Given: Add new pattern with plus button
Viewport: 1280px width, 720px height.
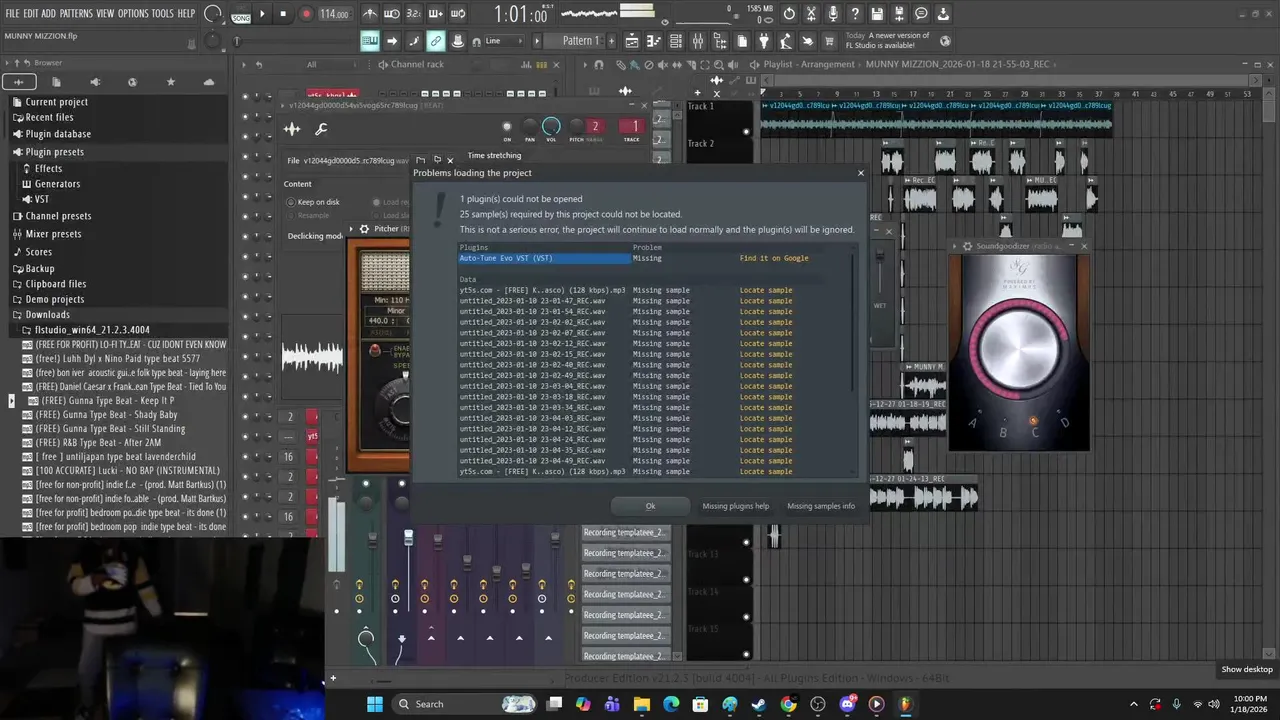Looking at the screenshot, I should point(610,41).
